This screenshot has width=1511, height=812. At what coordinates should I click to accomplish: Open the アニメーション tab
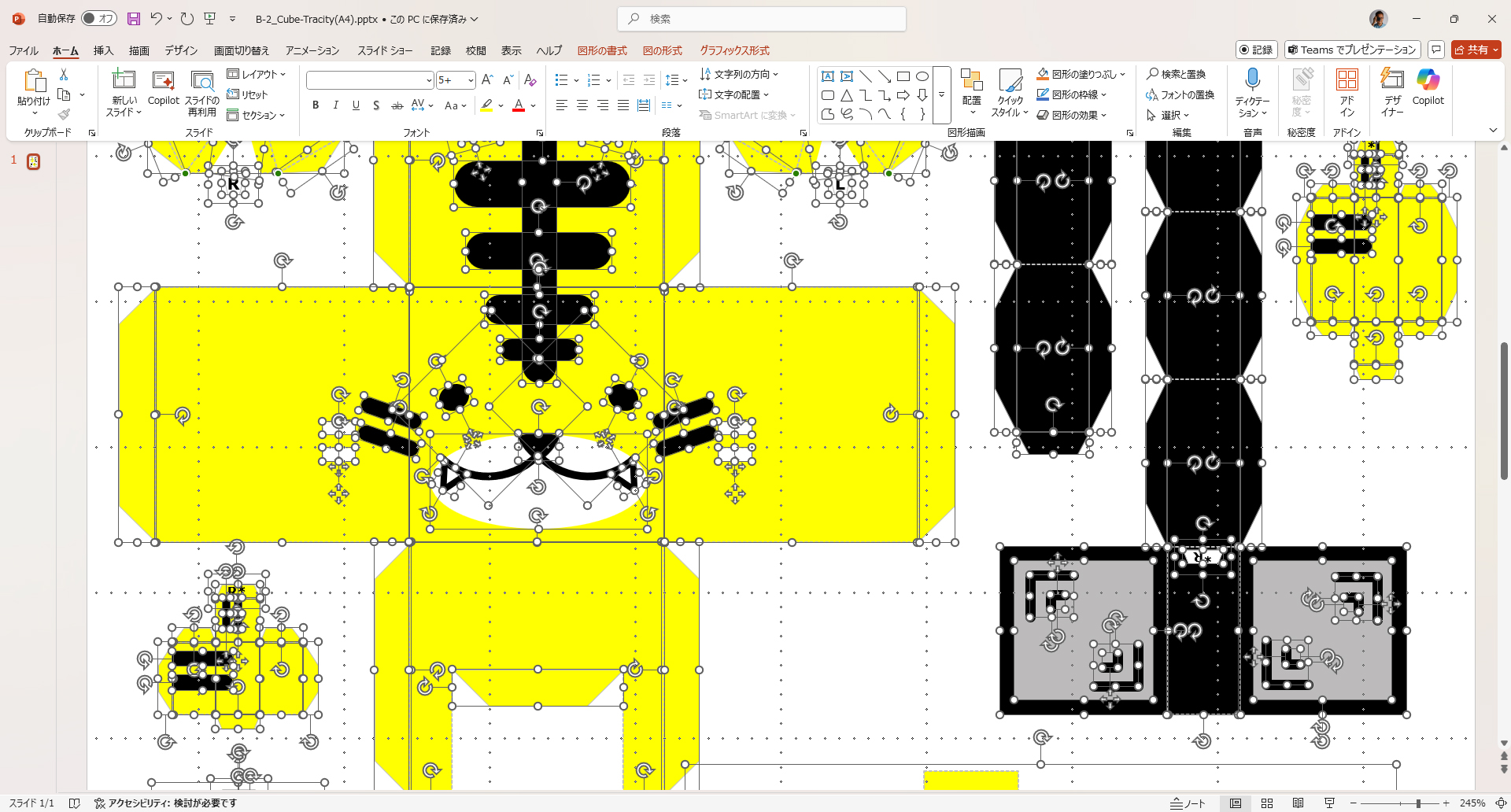click(312, 50)
